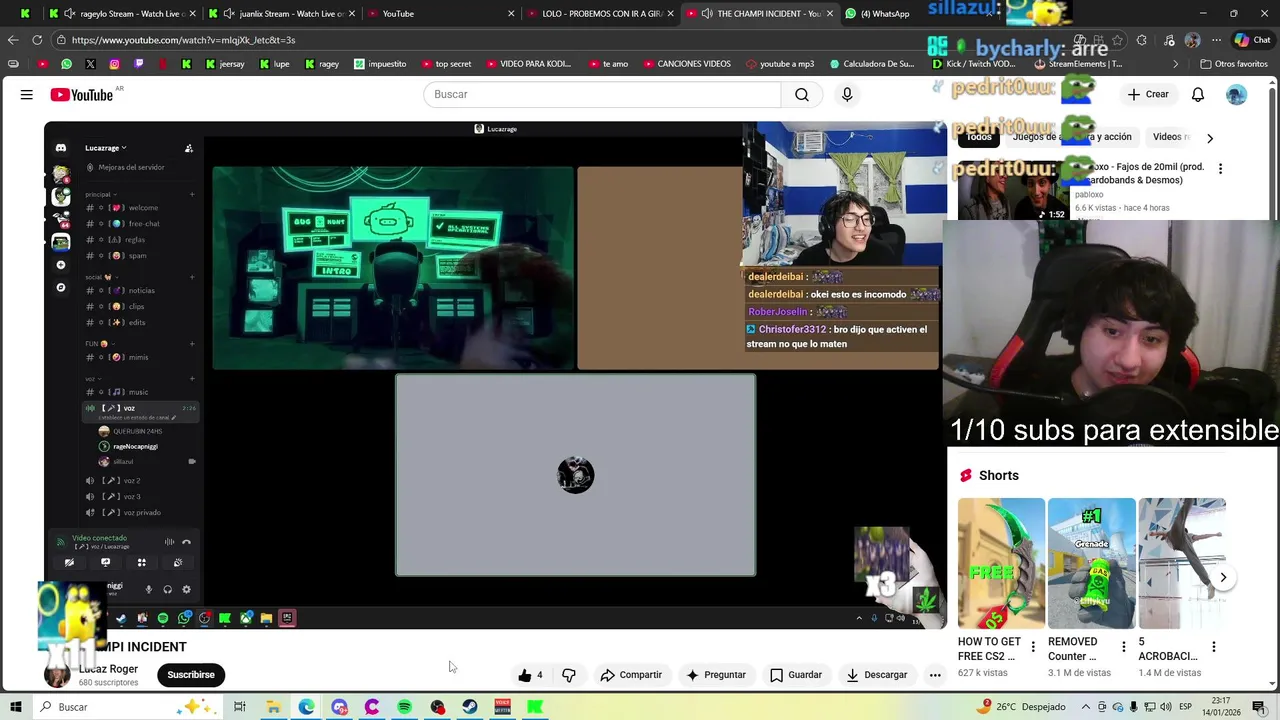Screen dimensions: 1280x720
Task: Show next Shorts with the arrow
Action: (x=1223, y=577)
